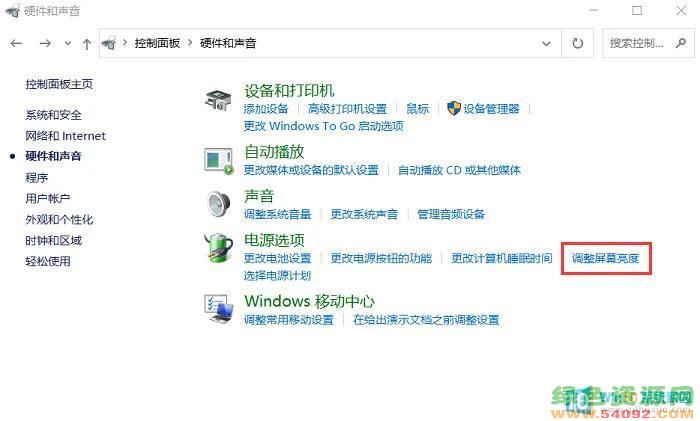Viewport: 700px width, 421px height.
Task: Go back with the back arrow
Action: [17, 43]
